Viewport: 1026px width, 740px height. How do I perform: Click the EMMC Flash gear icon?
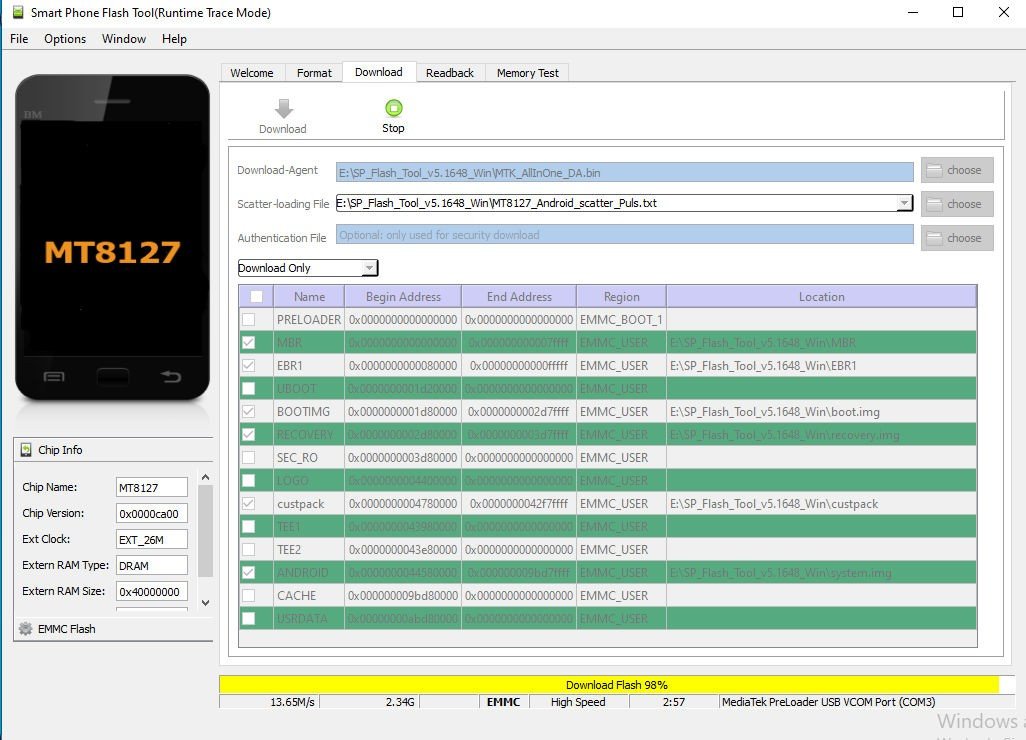coord(26,629)
